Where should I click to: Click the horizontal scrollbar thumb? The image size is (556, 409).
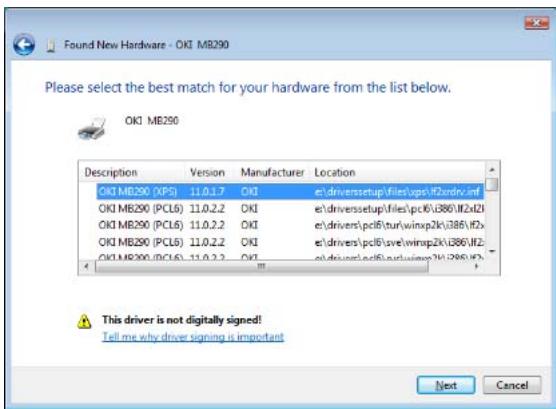point(262,267)
